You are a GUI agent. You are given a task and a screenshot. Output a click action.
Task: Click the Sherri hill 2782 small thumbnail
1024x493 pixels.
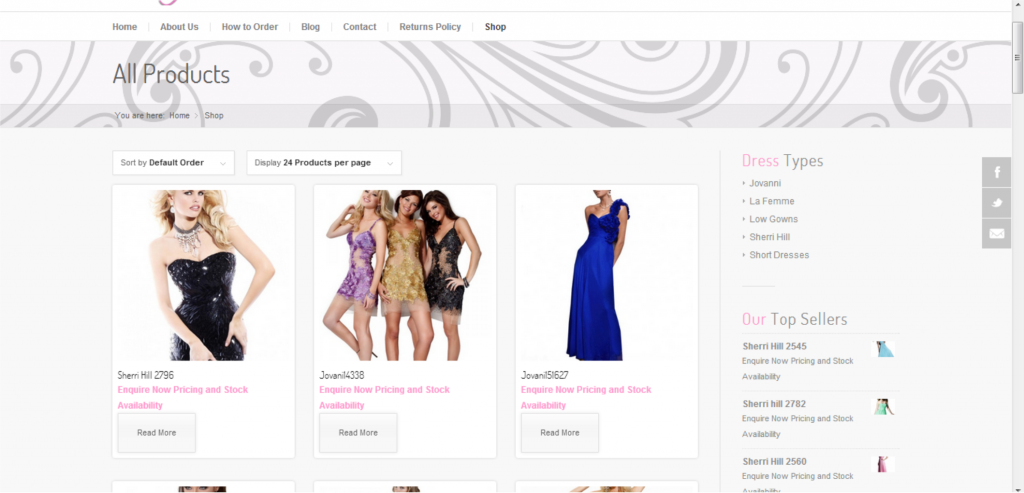pos(882,407)
